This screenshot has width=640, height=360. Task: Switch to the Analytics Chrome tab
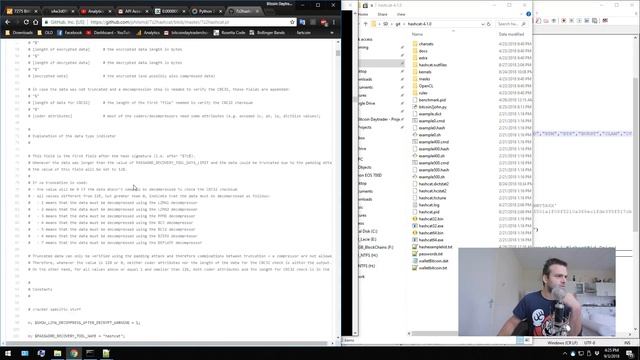click(x=95, y=11)
